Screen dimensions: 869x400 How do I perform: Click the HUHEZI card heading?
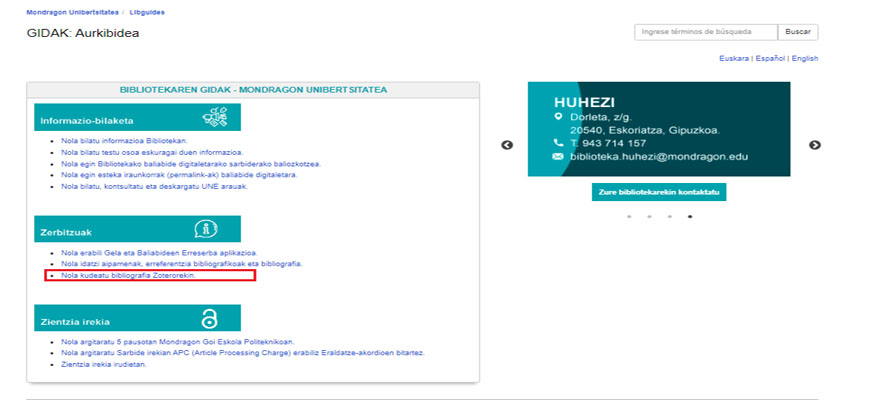pyautogui.click(x=584, y=102)
